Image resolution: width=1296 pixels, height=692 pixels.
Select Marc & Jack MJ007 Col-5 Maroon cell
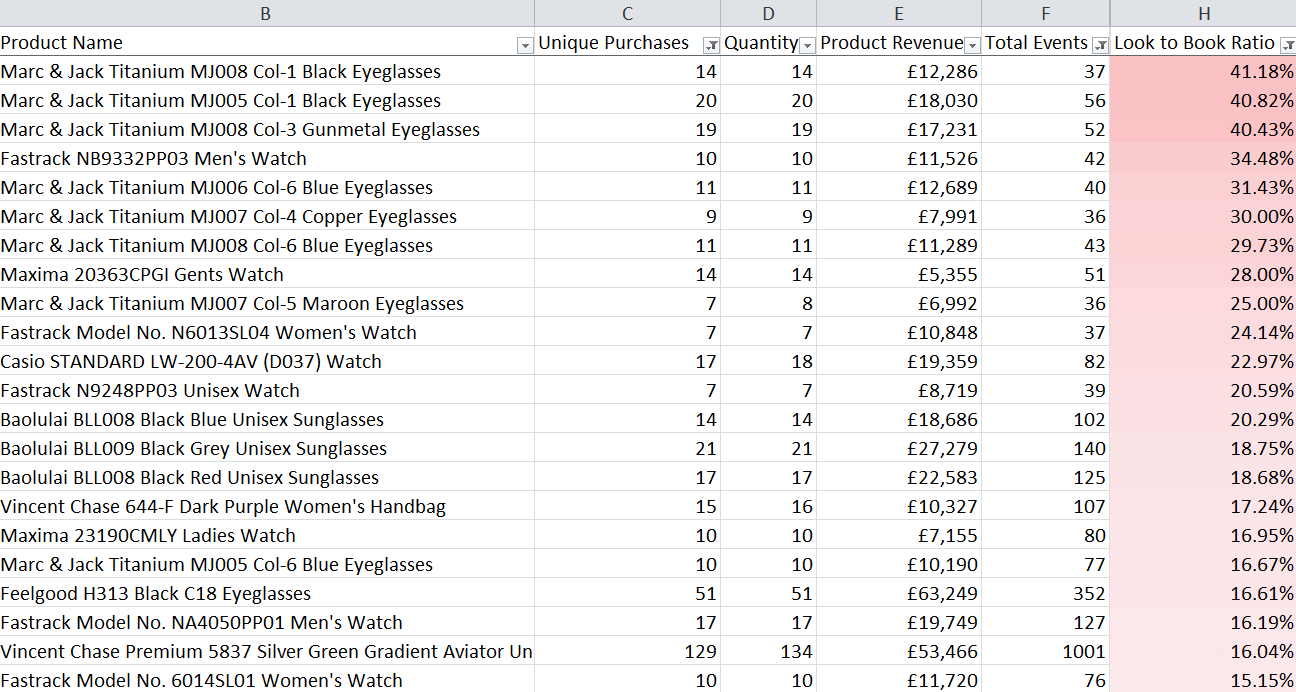[x=267, y=303]
